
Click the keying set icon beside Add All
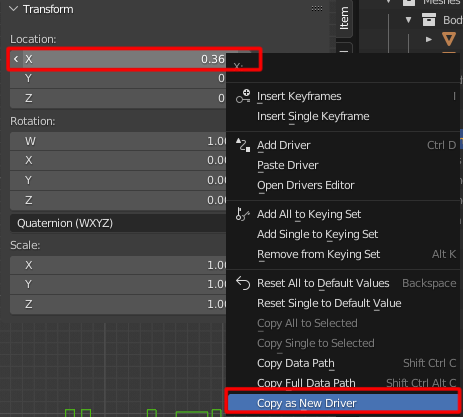[x=242, y=214]
